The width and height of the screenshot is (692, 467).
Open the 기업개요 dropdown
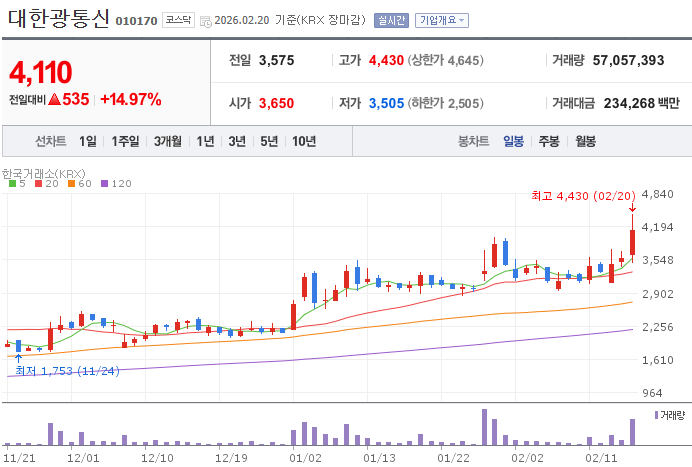(x=442, y=20)
